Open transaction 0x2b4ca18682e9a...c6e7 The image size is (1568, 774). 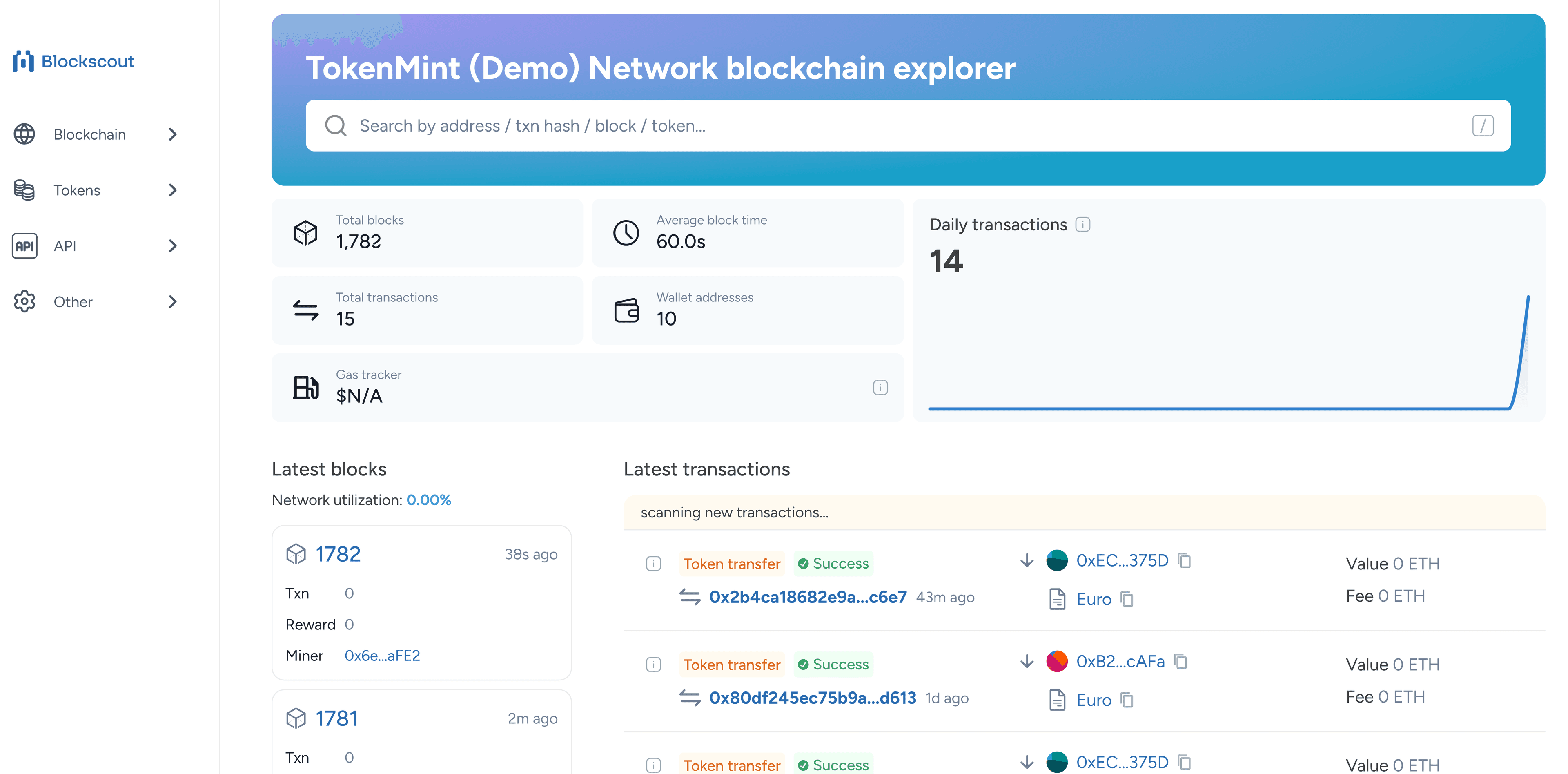[x=808, y=597]
